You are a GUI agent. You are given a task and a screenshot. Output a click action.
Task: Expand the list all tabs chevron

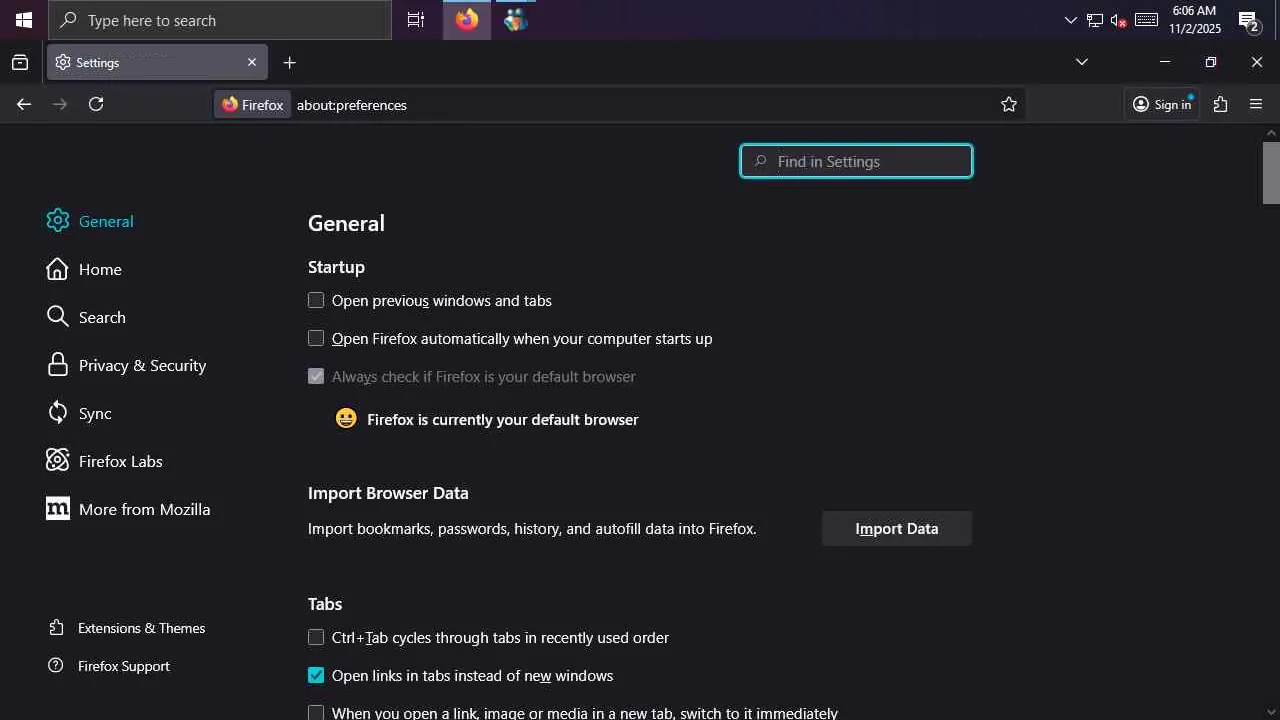pos(1081,62)
